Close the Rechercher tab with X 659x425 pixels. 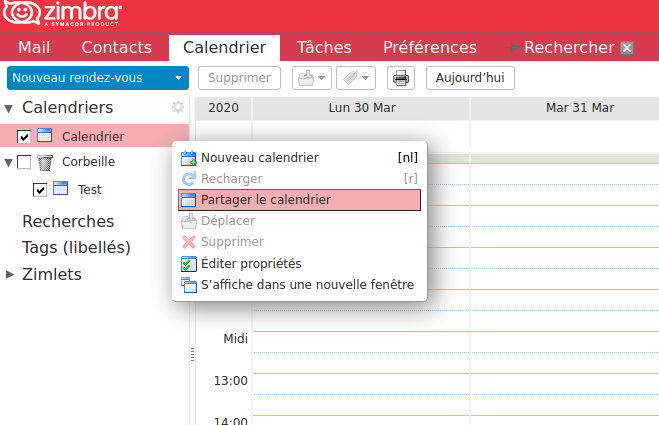(627, 48)
